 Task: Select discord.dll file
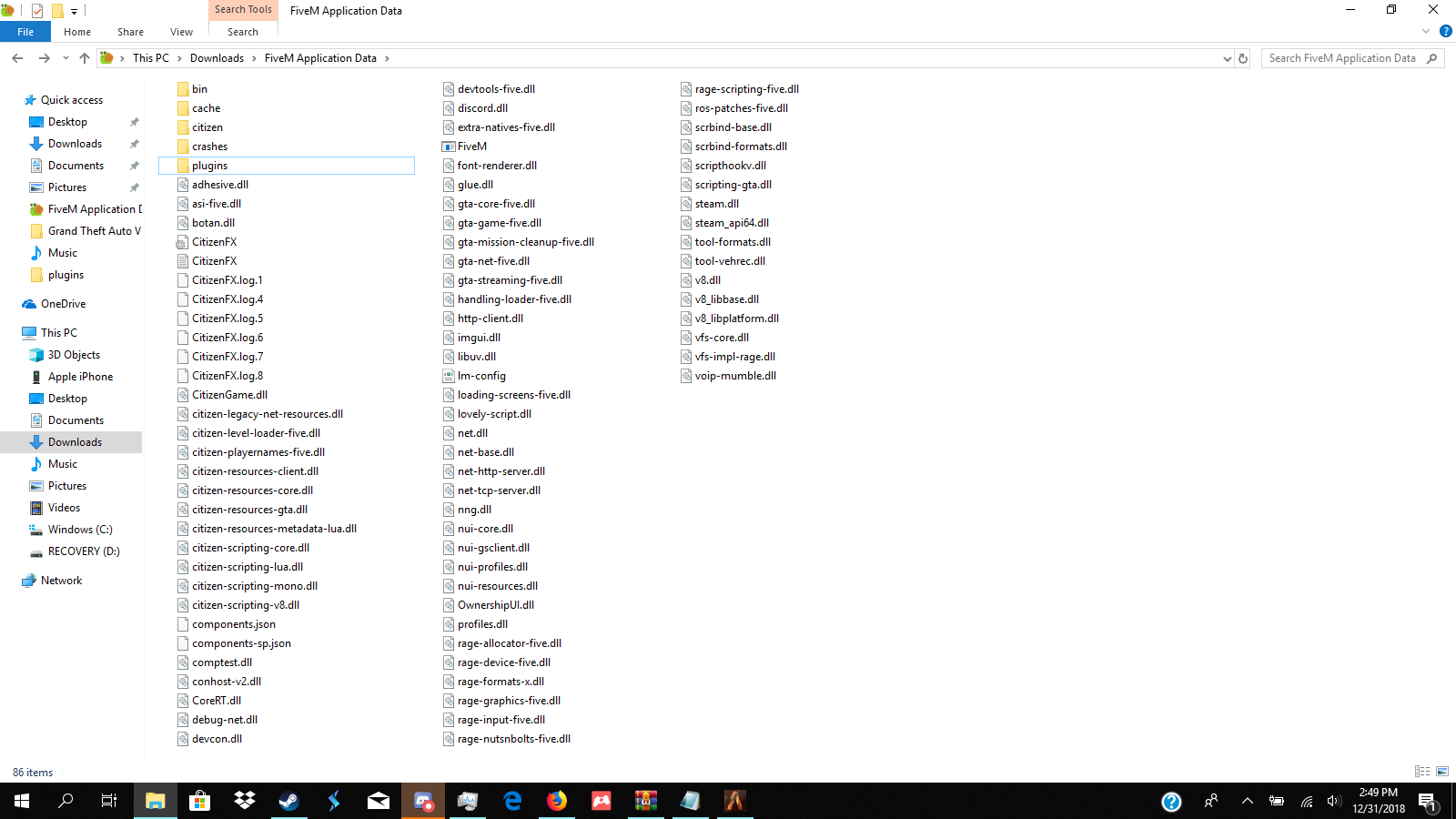click(x=482, y=108)
